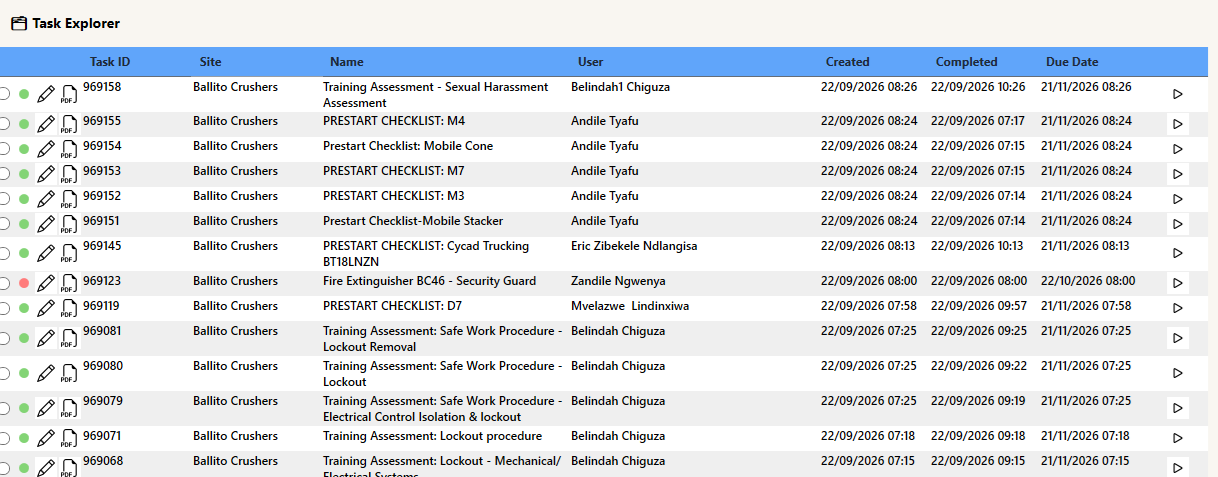Open PDF for task 969080
Screen dimensions: 1218x477
(68, 374)
